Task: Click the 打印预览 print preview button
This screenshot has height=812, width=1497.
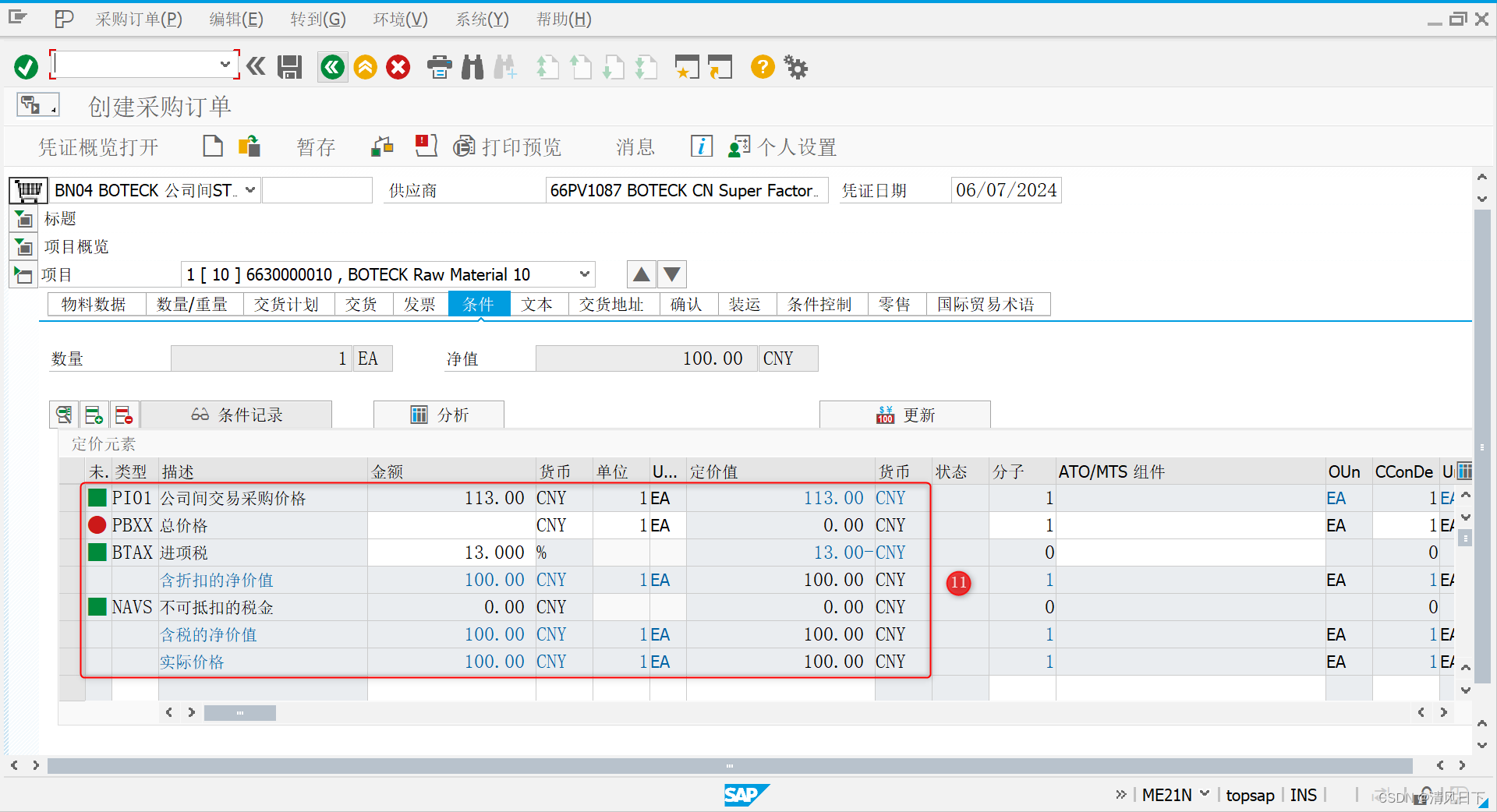Action: 507,147
